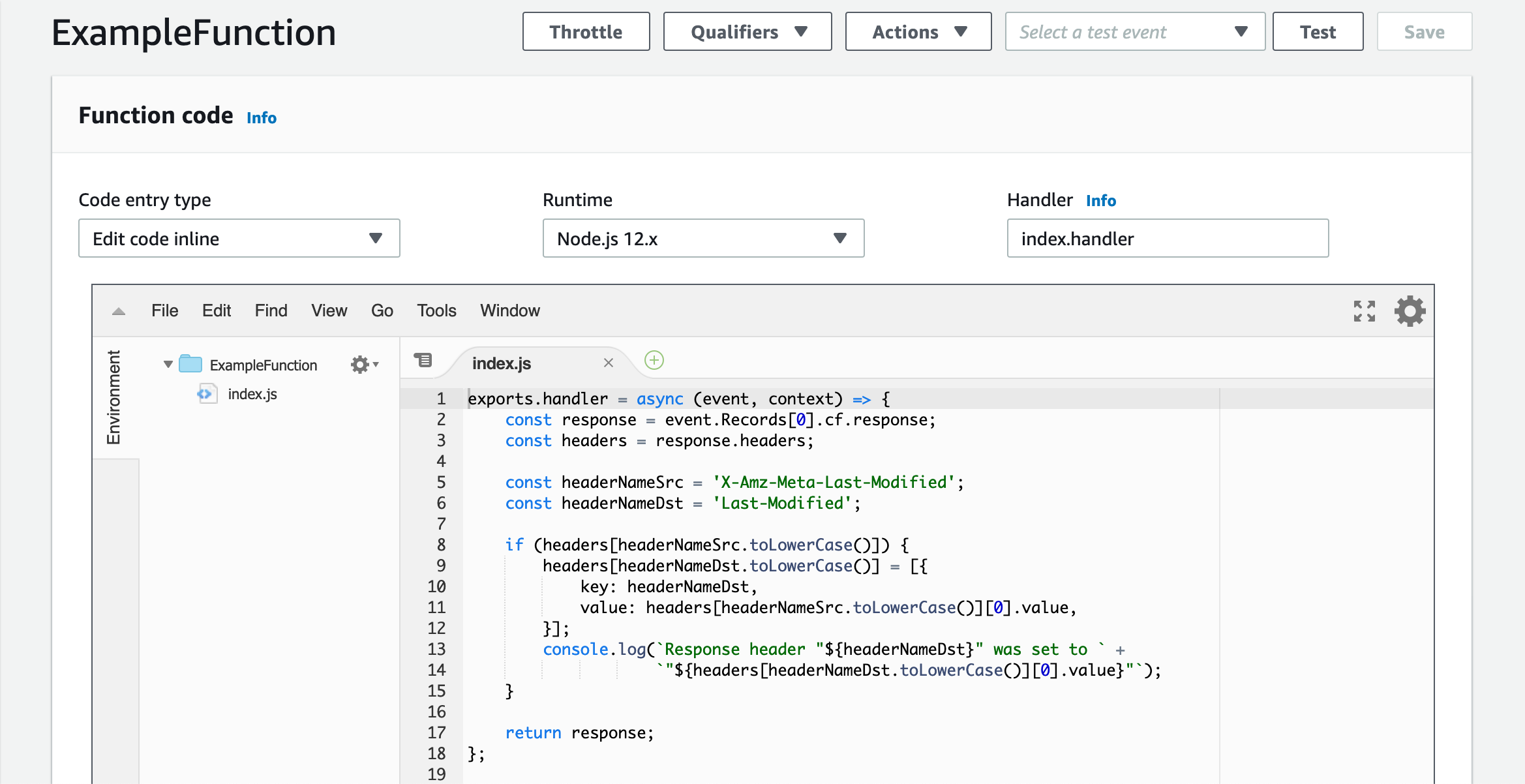
Task: Click the Throttle button
Action: pos(586,32)
